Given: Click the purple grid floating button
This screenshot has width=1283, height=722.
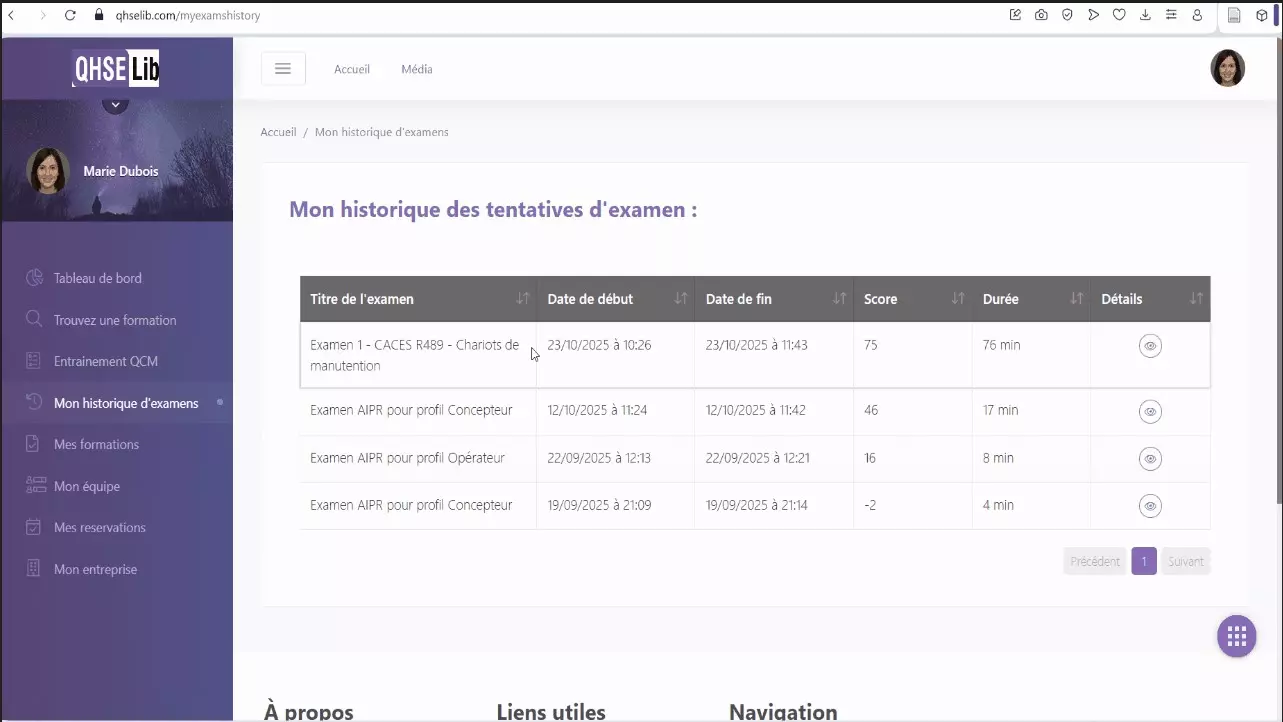Looking at the screenshot, I should [1236, 636].
